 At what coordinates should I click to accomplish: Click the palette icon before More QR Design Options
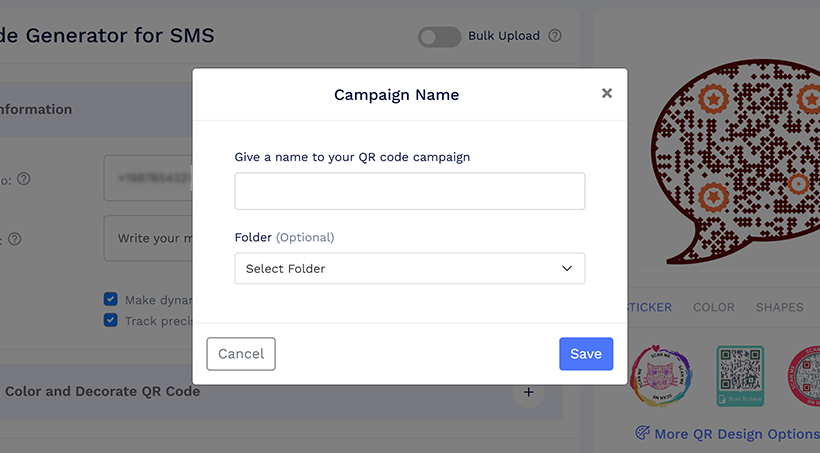(642, 434)
